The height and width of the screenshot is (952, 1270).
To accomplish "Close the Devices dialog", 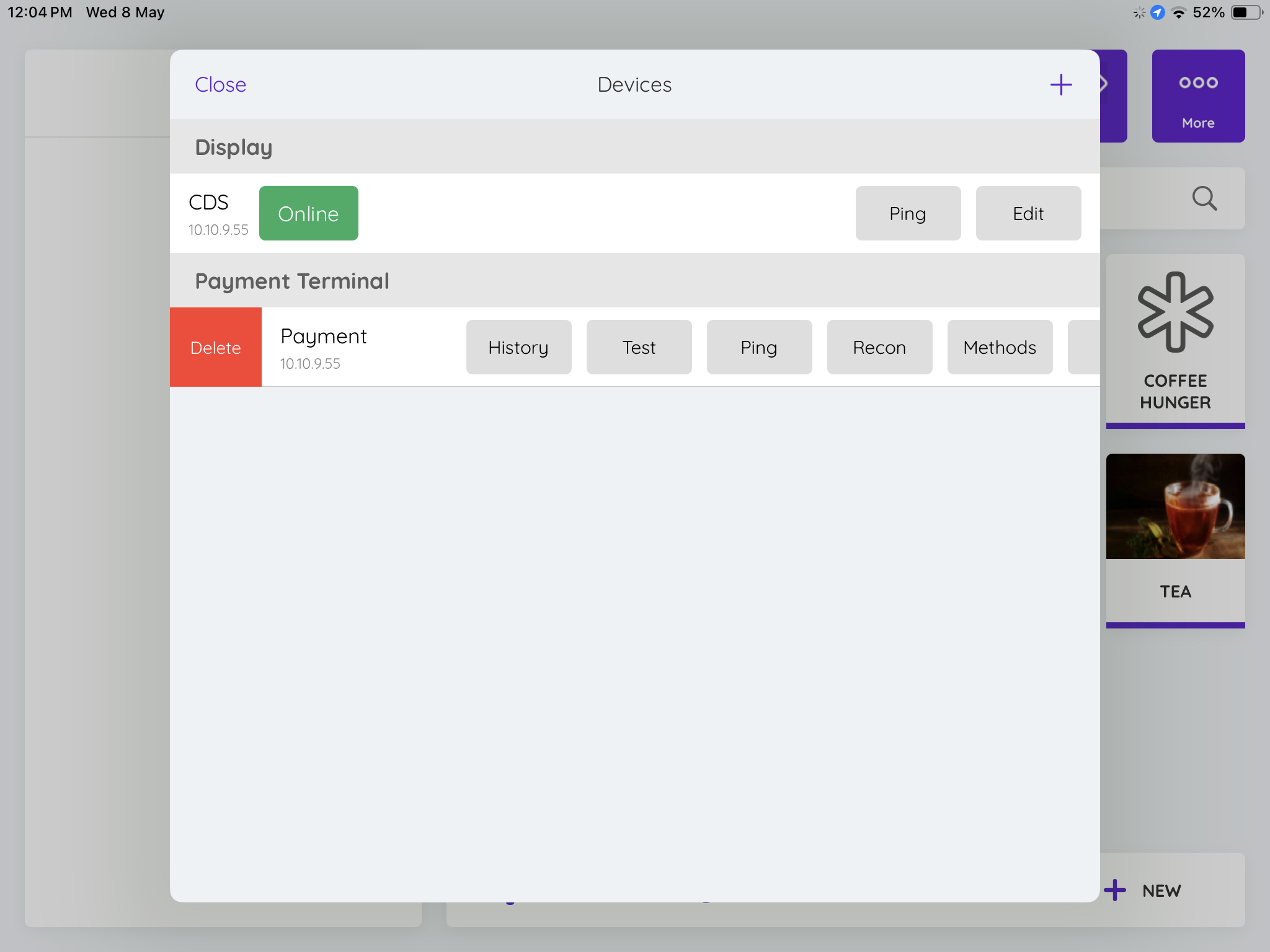I will pos(220,85).
